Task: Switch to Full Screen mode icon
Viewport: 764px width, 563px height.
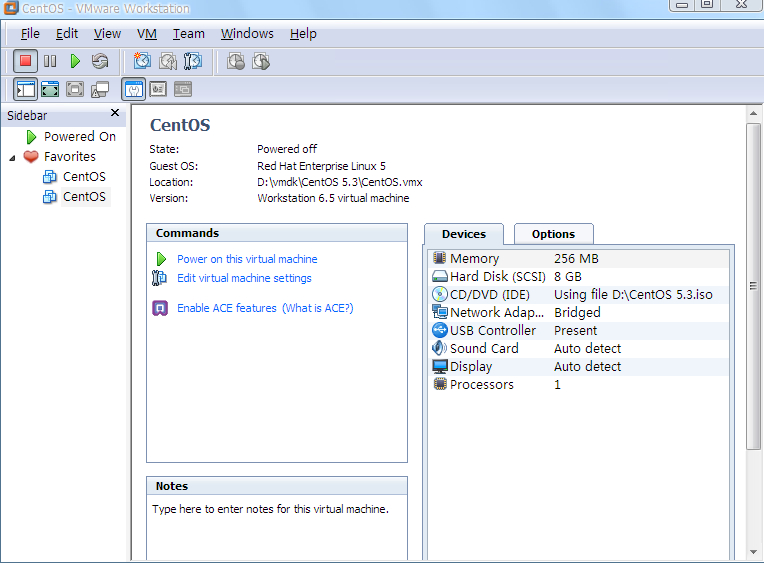Action: (50, 89)
